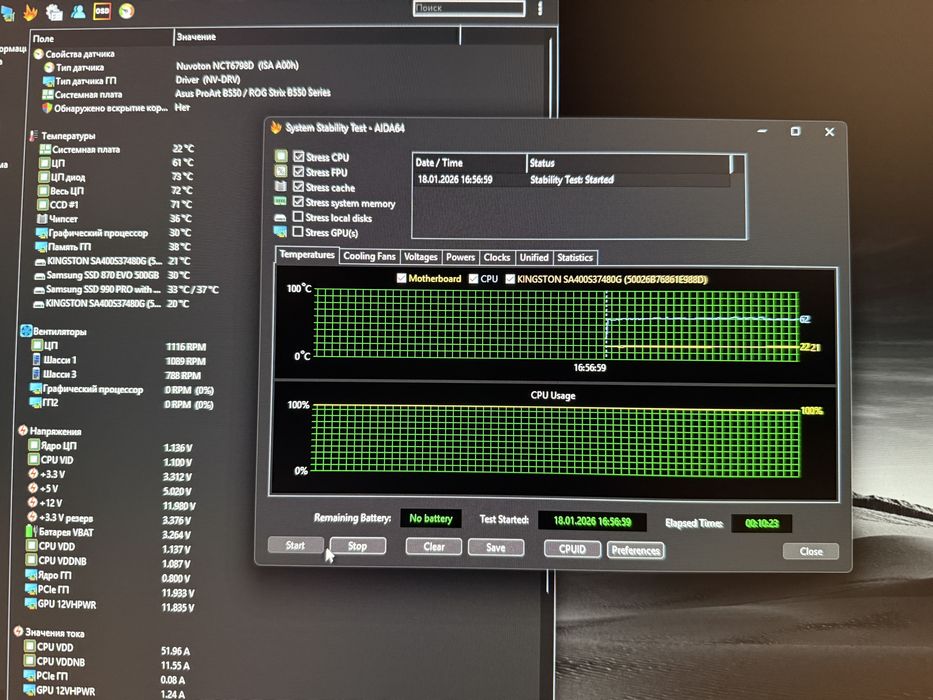Click the GPU 12VHPWR voltage icon

(x=30, y=604)
